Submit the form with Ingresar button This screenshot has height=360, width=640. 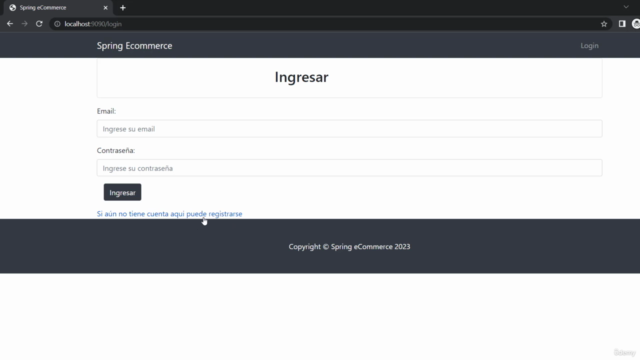tap(122, 192)
